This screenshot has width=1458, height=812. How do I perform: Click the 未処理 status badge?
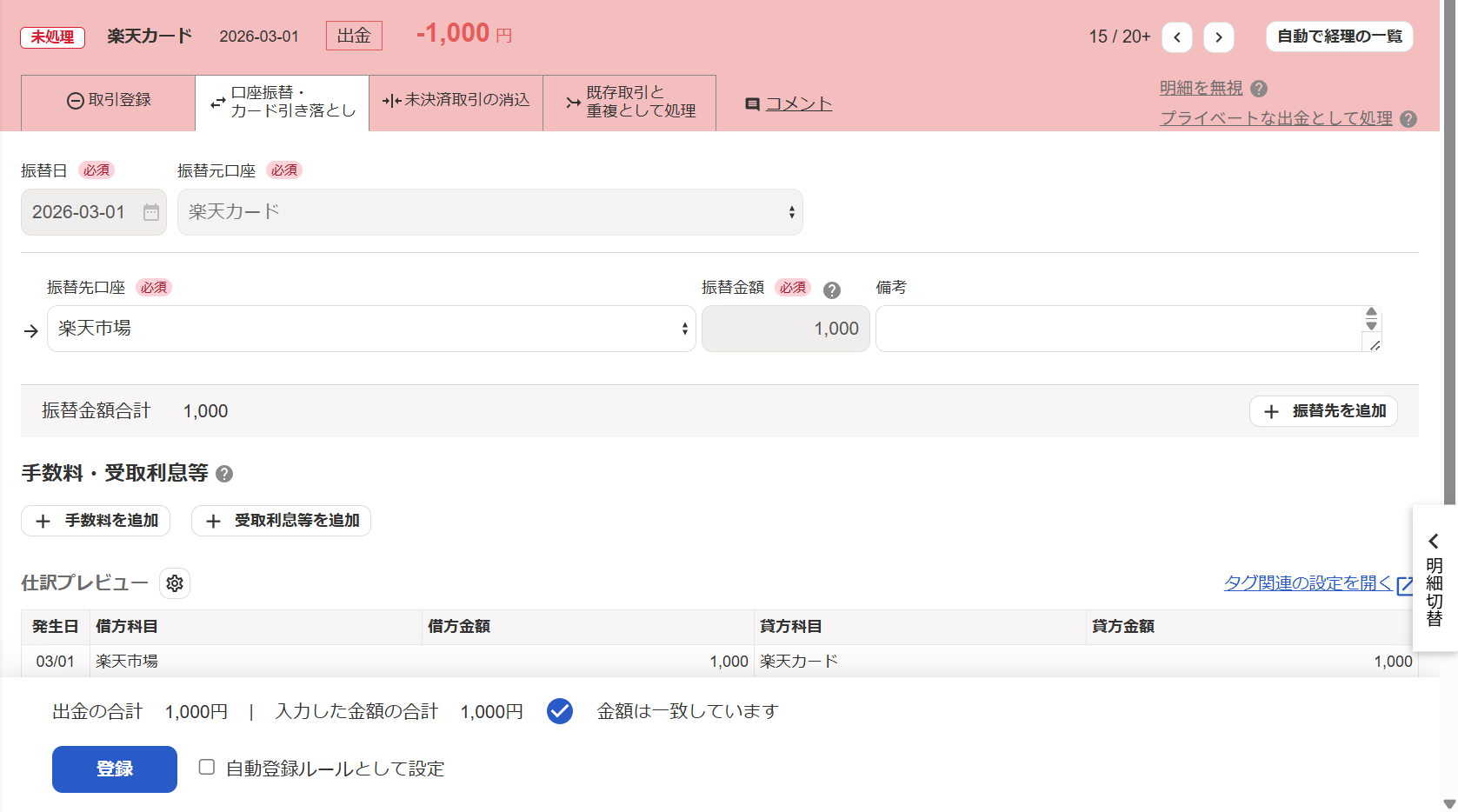click(x=53, y=37)
